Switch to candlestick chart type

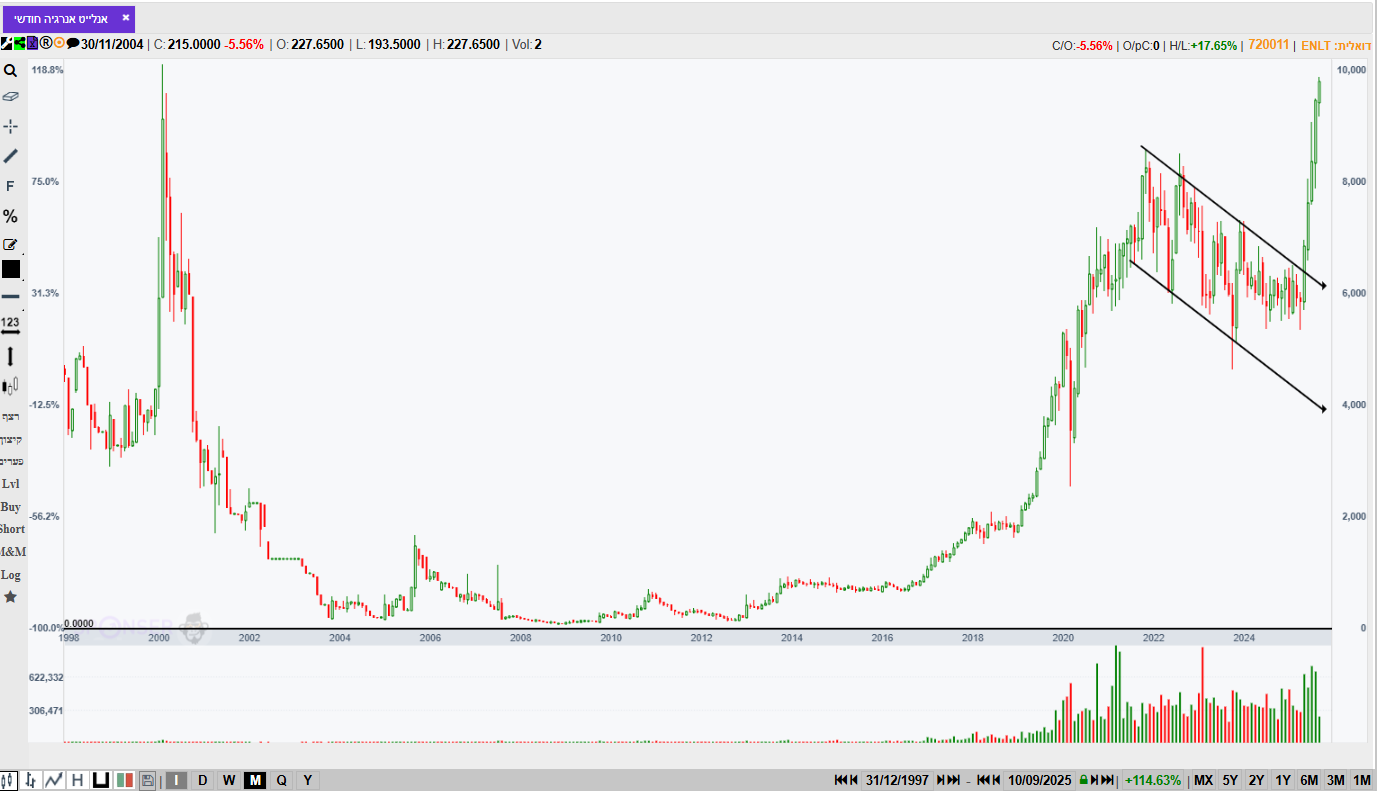(9, 780)
